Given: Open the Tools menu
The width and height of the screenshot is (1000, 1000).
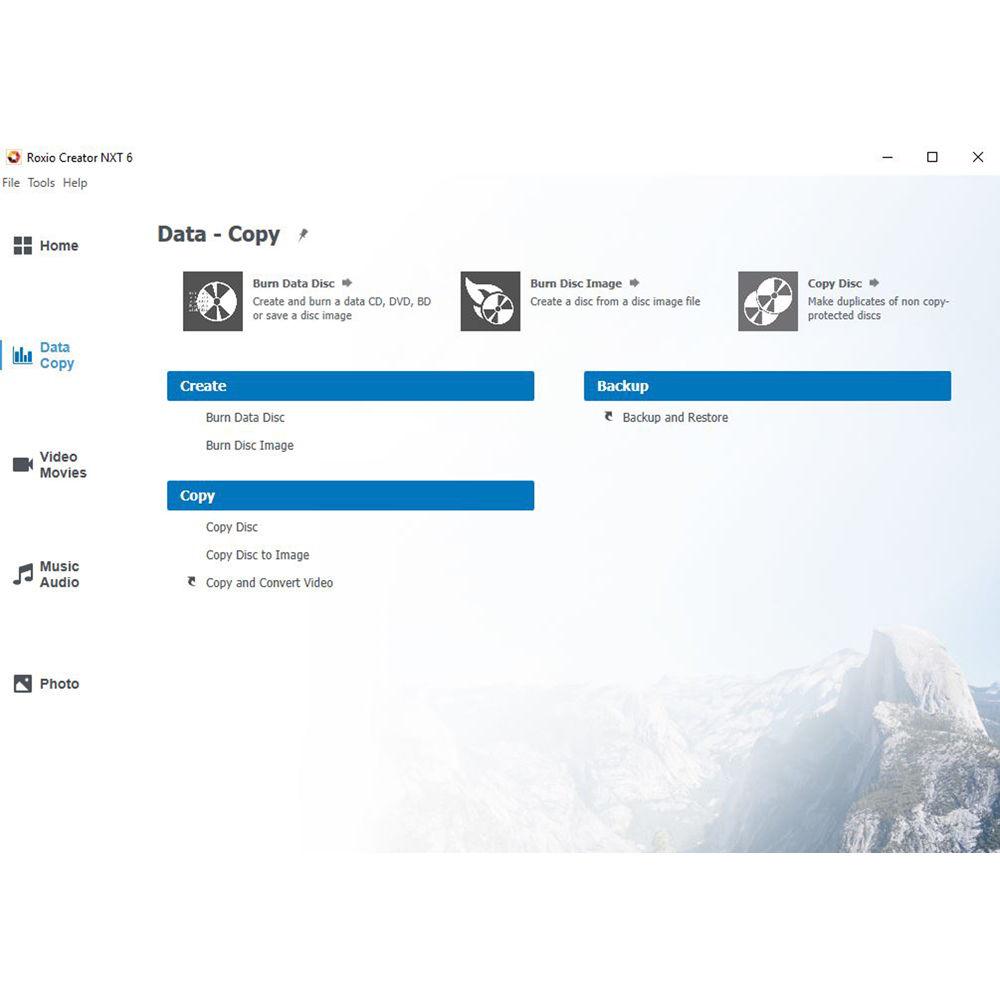Looking at the screenshot, I should (41, 183).
